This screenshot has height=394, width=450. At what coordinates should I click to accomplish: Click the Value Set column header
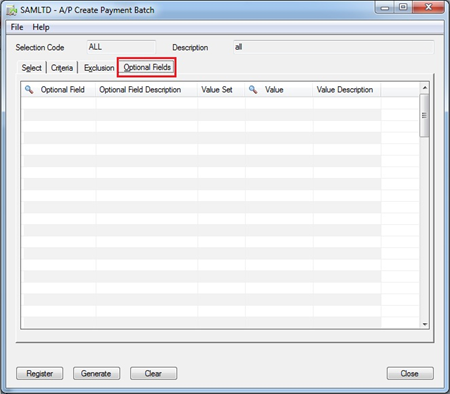point(221,90)
